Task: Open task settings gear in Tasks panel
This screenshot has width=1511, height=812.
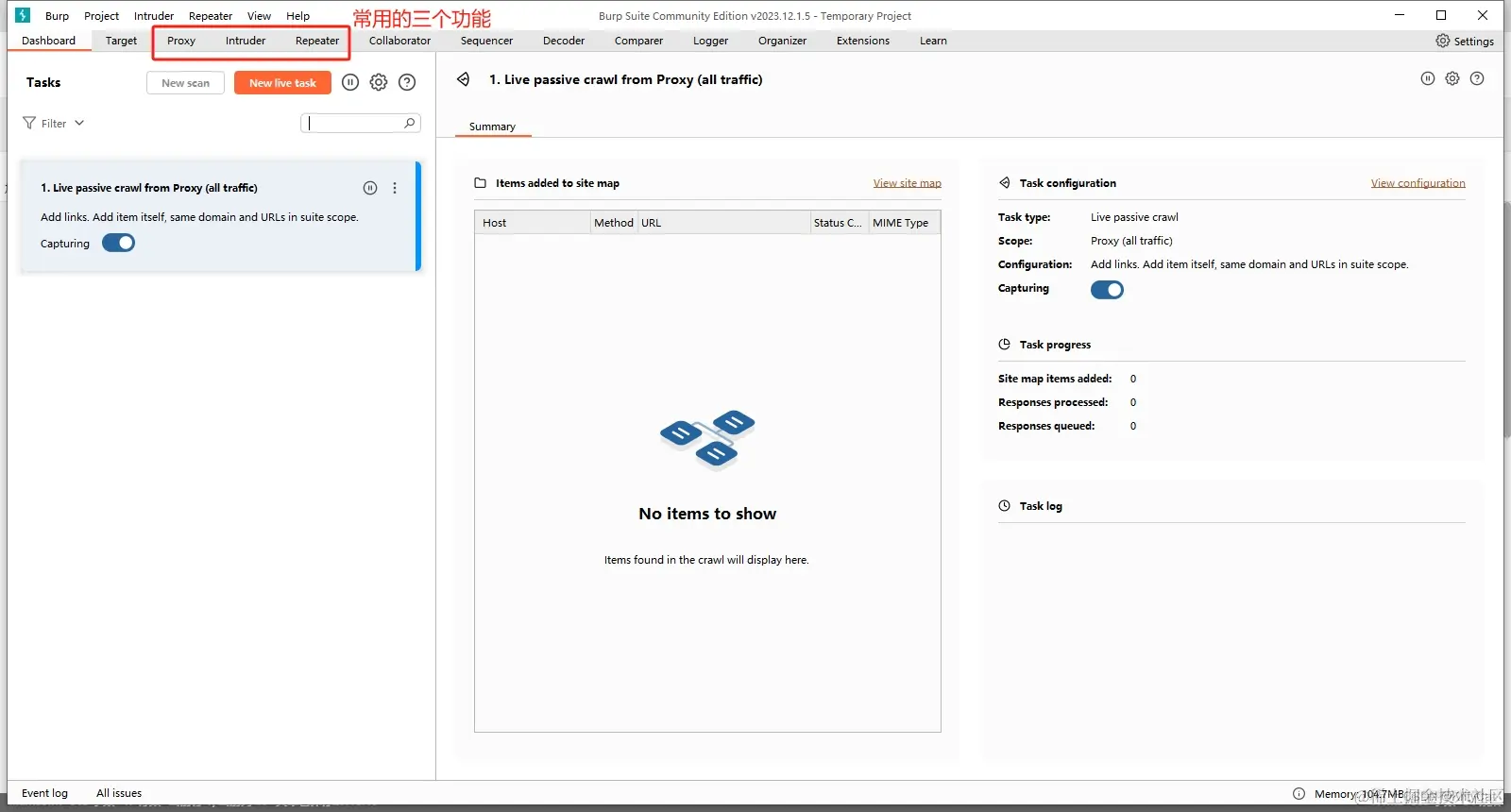Action: (x=379, y=82)
